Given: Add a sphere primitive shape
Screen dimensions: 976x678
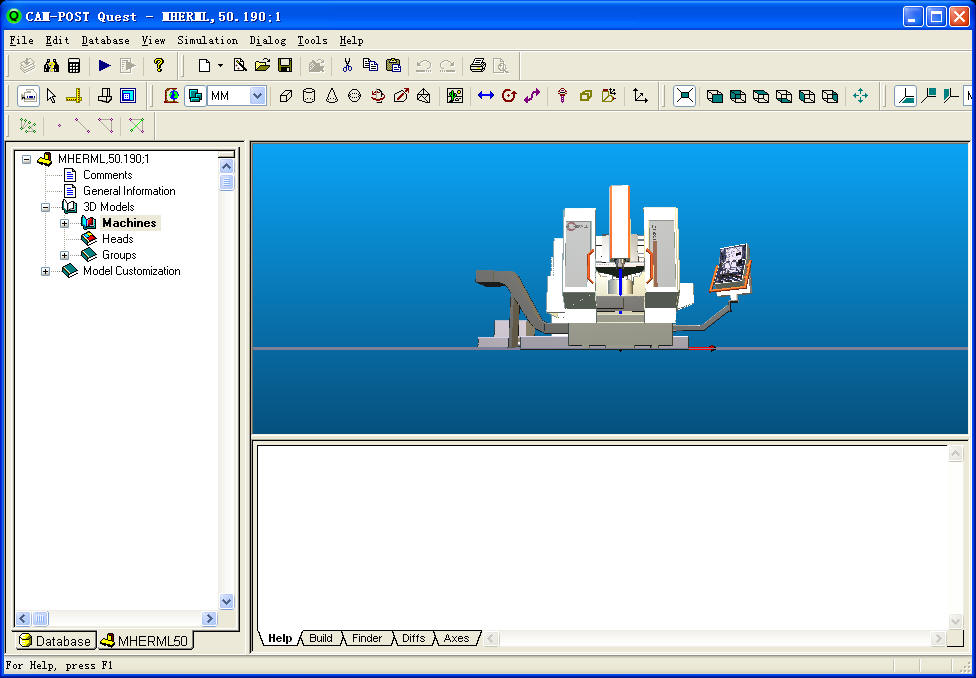Looking at the screenshot, I should (355, 96).
